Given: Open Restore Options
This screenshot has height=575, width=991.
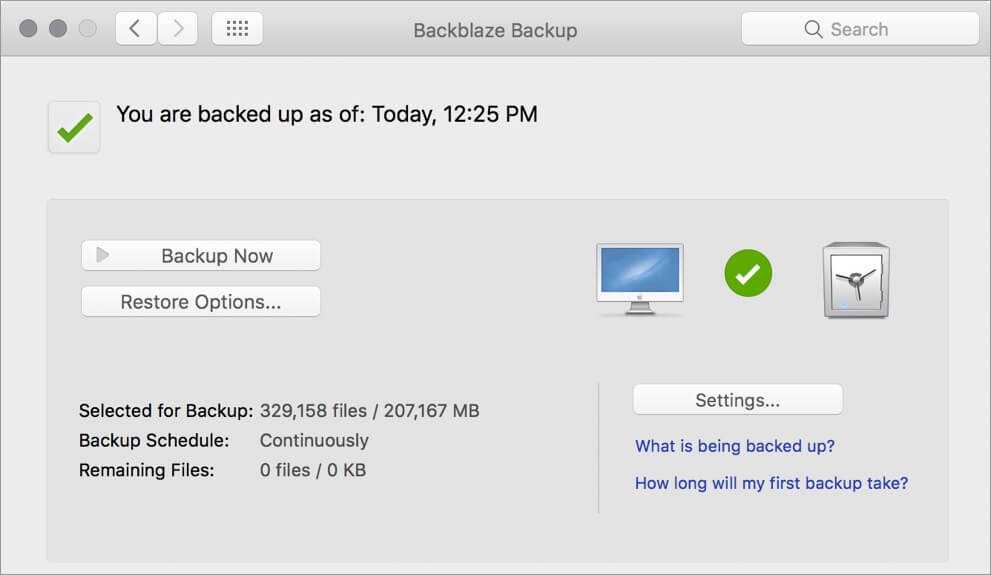Looking at the screenshot, I should (x=201, y=302).
